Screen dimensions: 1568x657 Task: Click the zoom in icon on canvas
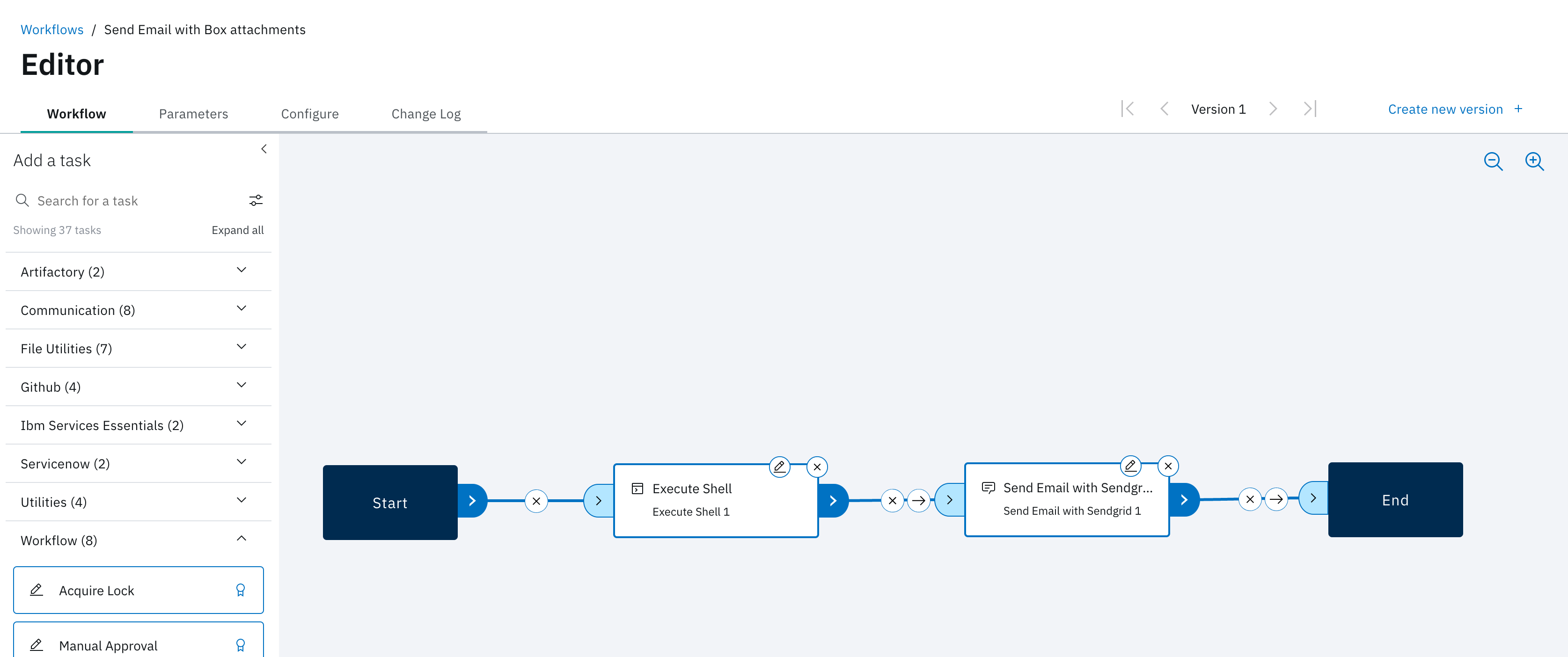(x=1536, y=161)
